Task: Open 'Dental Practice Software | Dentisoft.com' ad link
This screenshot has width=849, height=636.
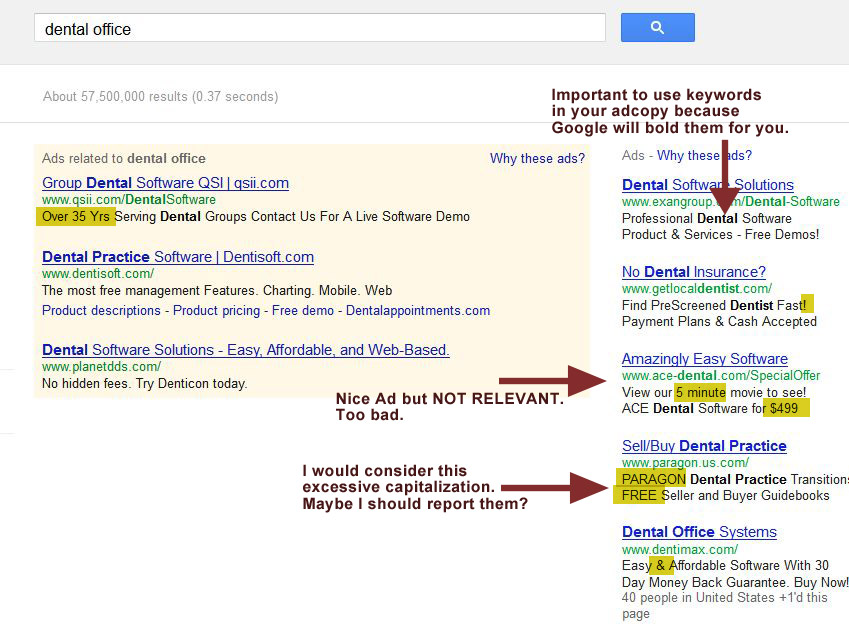Action: pyautogui.click(x=178, y=257)
